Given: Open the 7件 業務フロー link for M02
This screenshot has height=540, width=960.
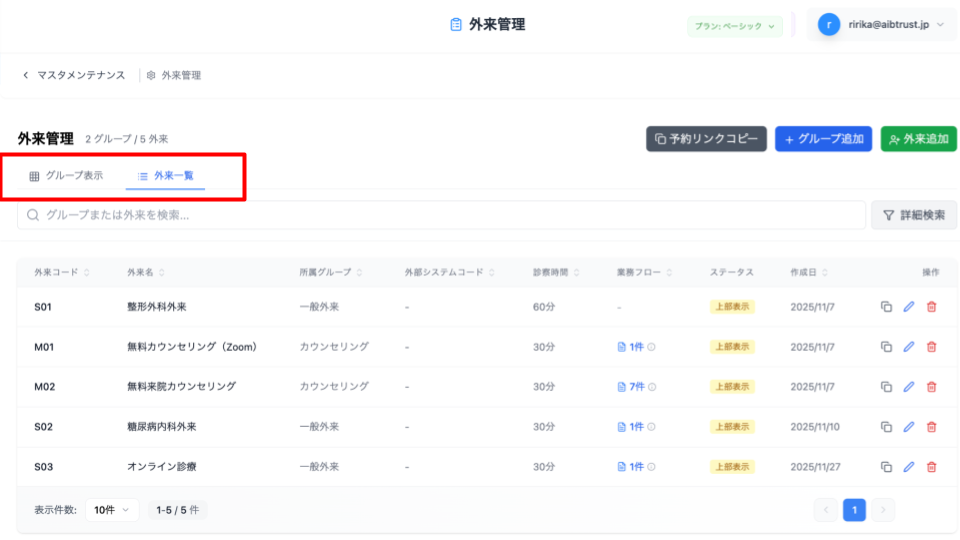Looking at the screenshot, I should (x=635, y=387).
